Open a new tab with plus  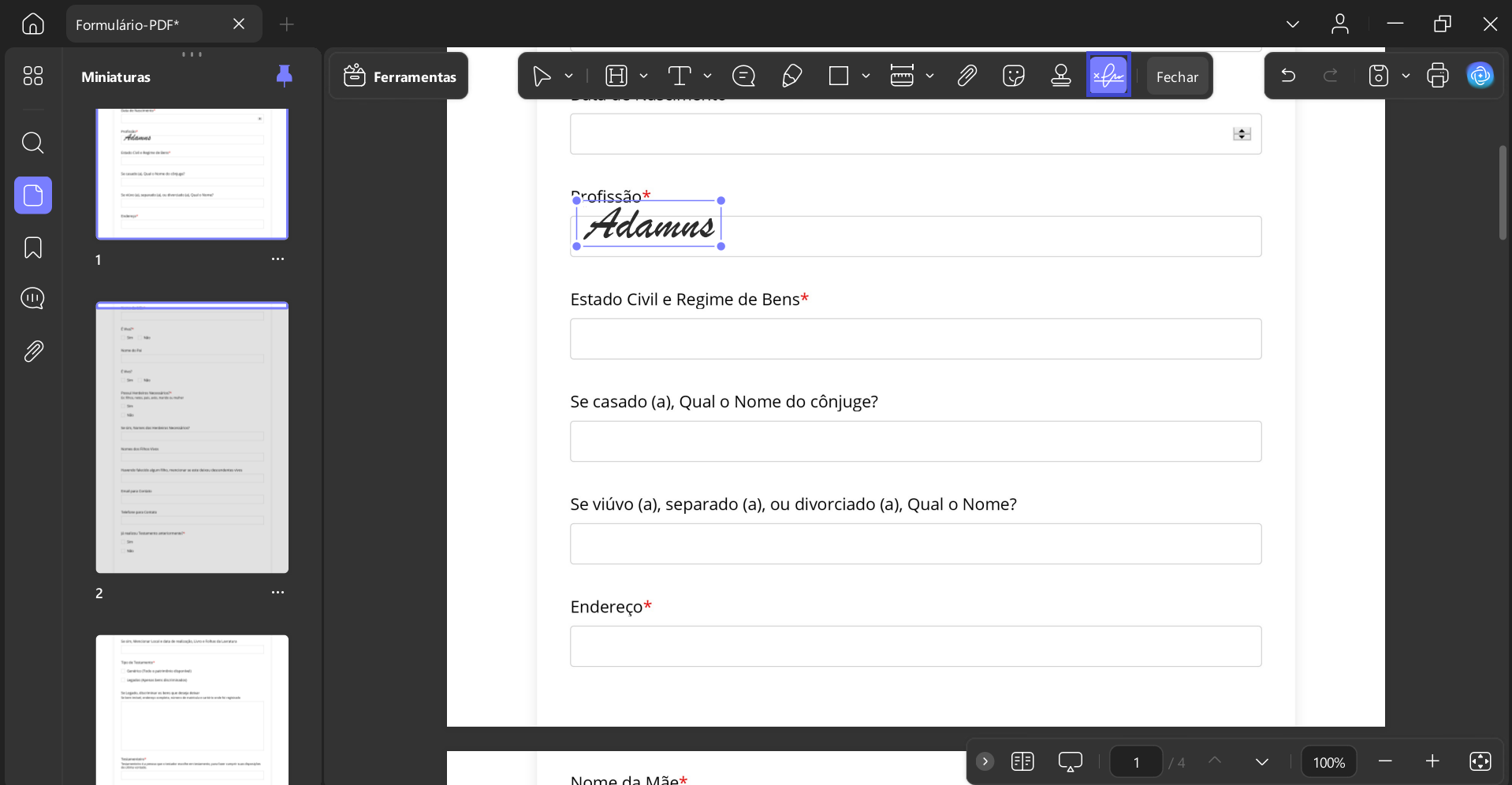[x=287, y=24]
